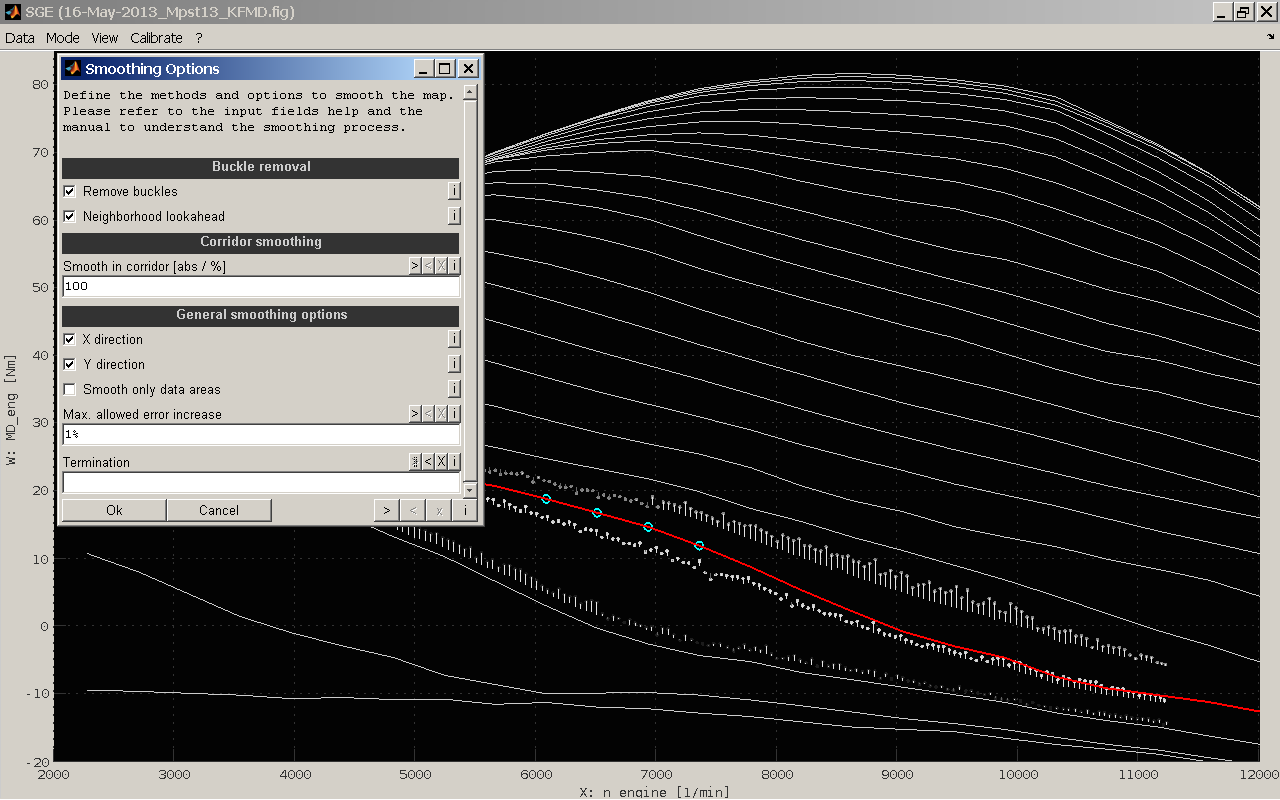The image size is (1280, 800).
Task: Open info for Termination field
Action: 454,462
